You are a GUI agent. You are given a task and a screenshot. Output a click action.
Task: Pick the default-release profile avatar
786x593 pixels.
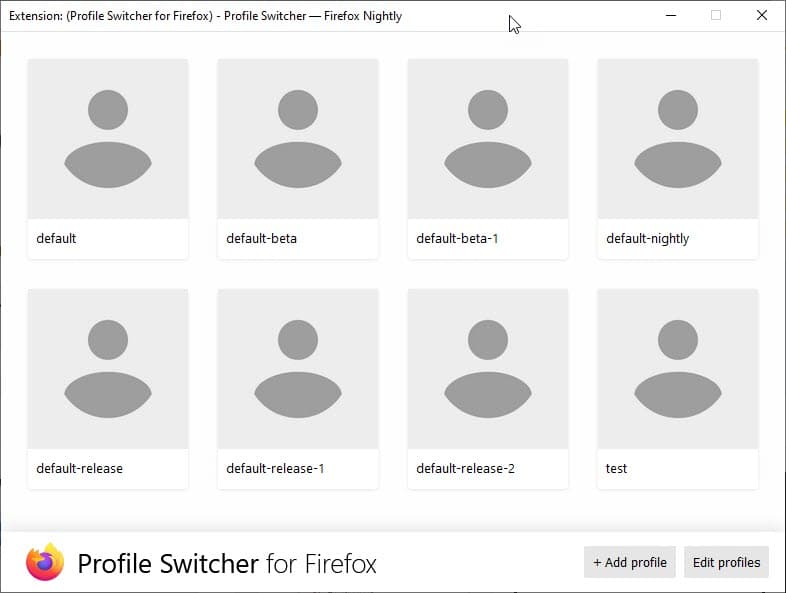coord(108,369)
